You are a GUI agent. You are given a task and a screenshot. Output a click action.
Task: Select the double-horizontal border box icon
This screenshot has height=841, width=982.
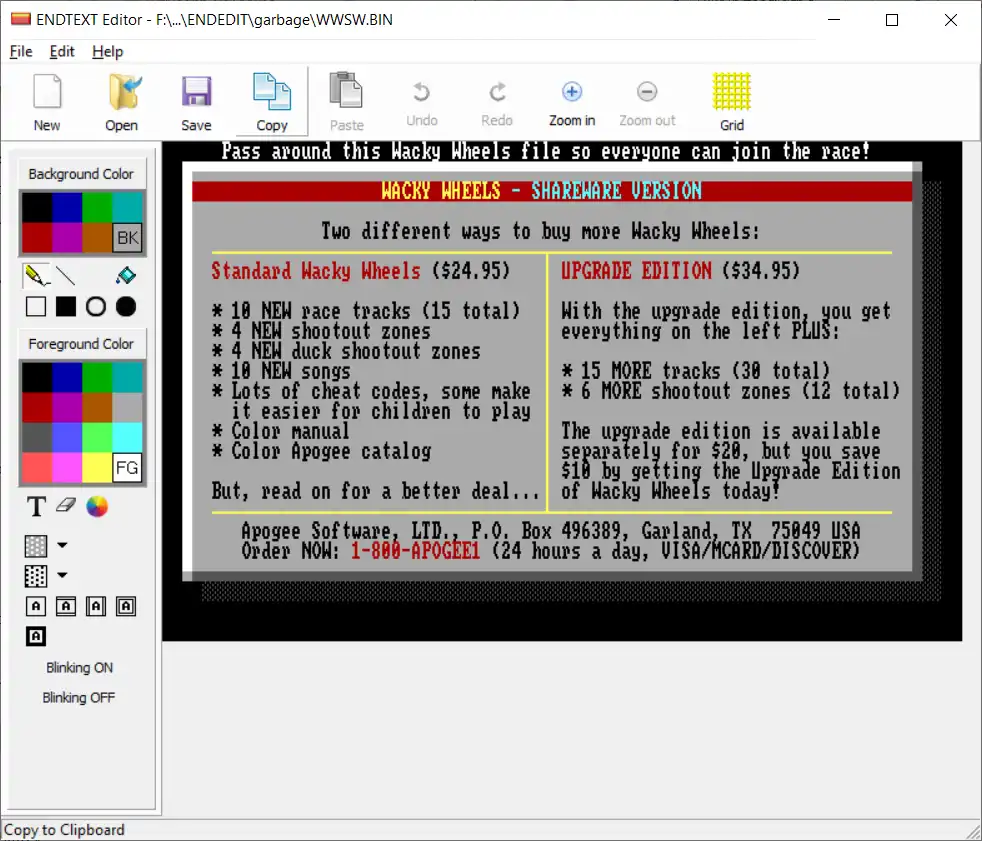click(66, 606)
